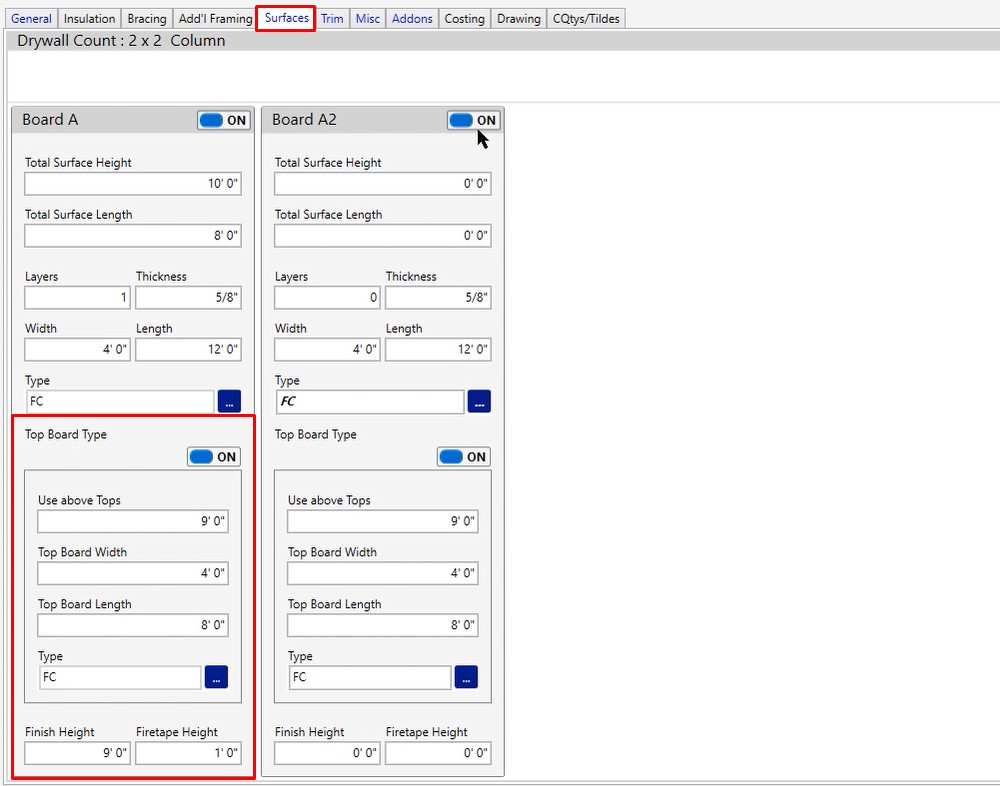
Task: Click Board A2 Use above Tops field
Action: [x=382, y=522]
